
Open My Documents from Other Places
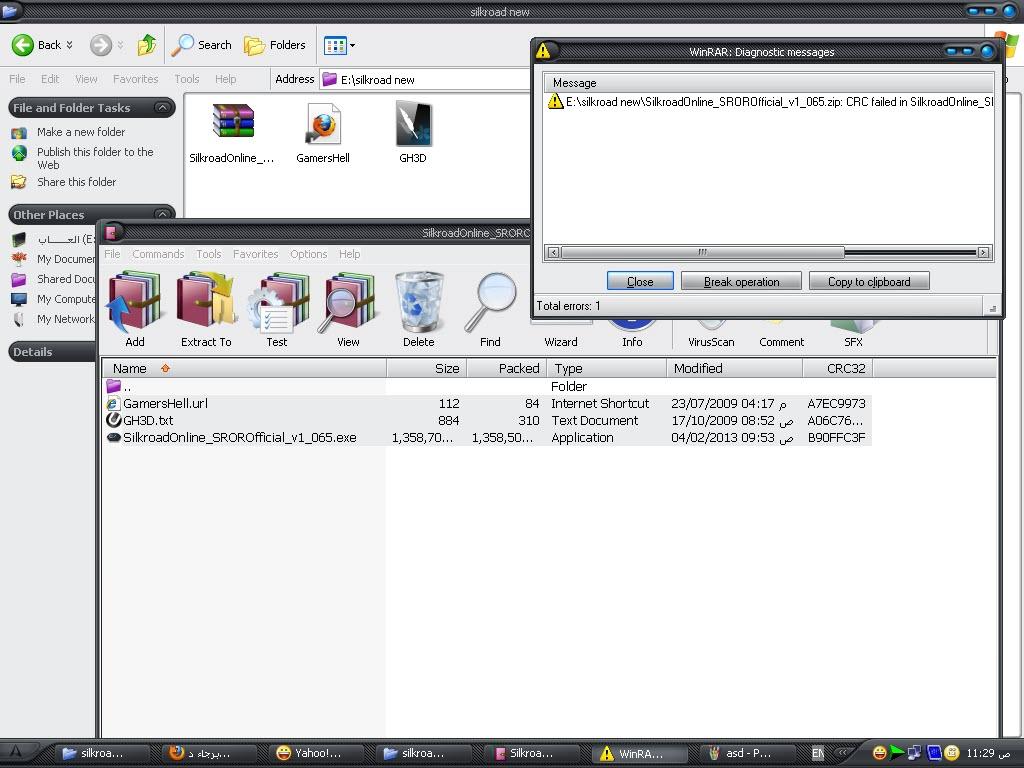coord(65,259)
